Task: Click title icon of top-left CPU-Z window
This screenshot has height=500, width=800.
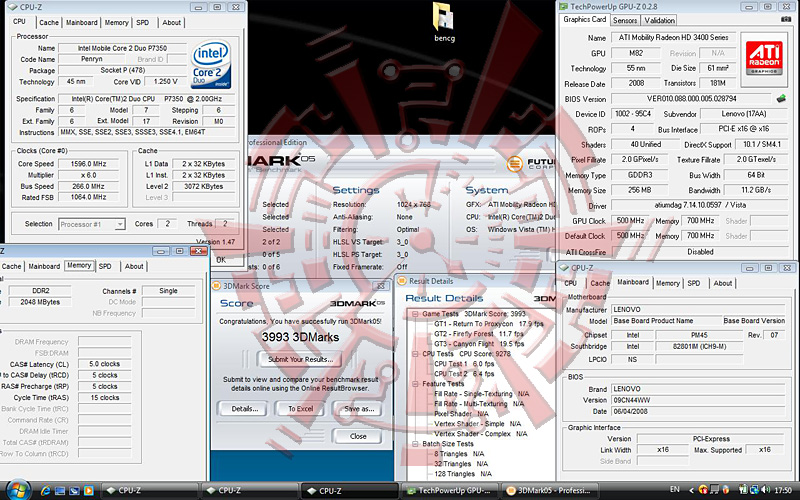Action: [x=13, y=7]
